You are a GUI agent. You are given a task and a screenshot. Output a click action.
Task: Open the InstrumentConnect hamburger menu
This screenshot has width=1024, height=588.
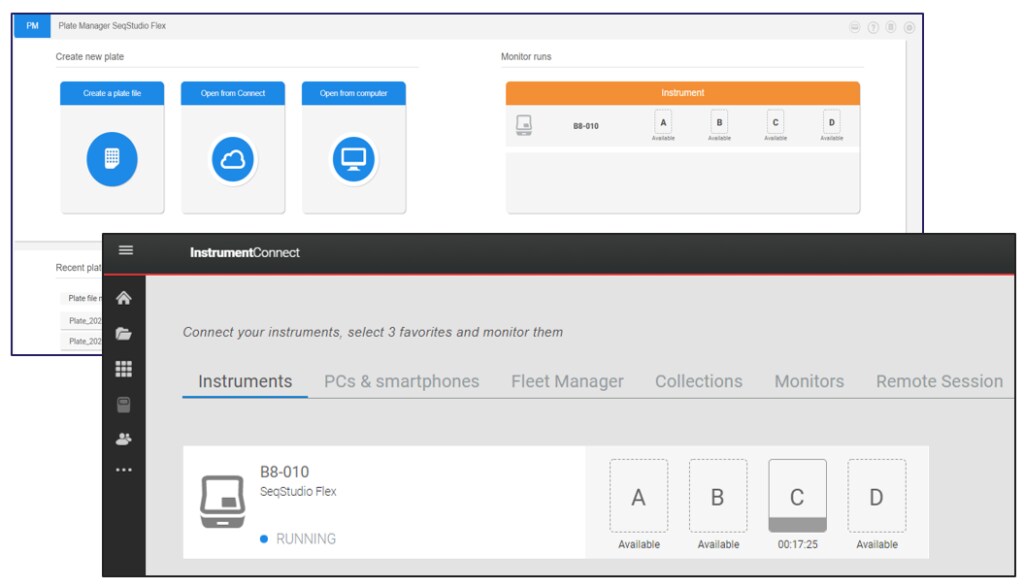tap(126, 250)
